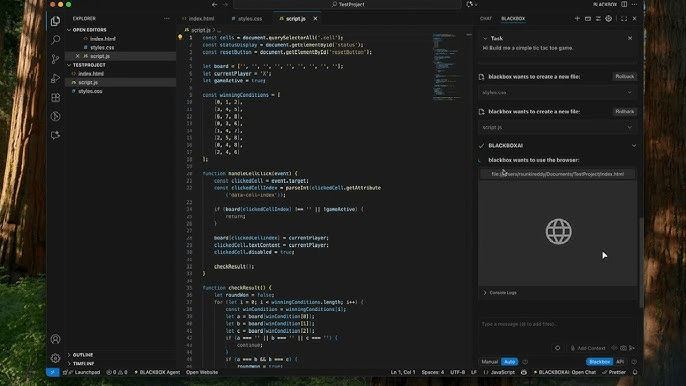Collapse the Open Editors section
The image size is (686, 386).
[x=89, y=30]
